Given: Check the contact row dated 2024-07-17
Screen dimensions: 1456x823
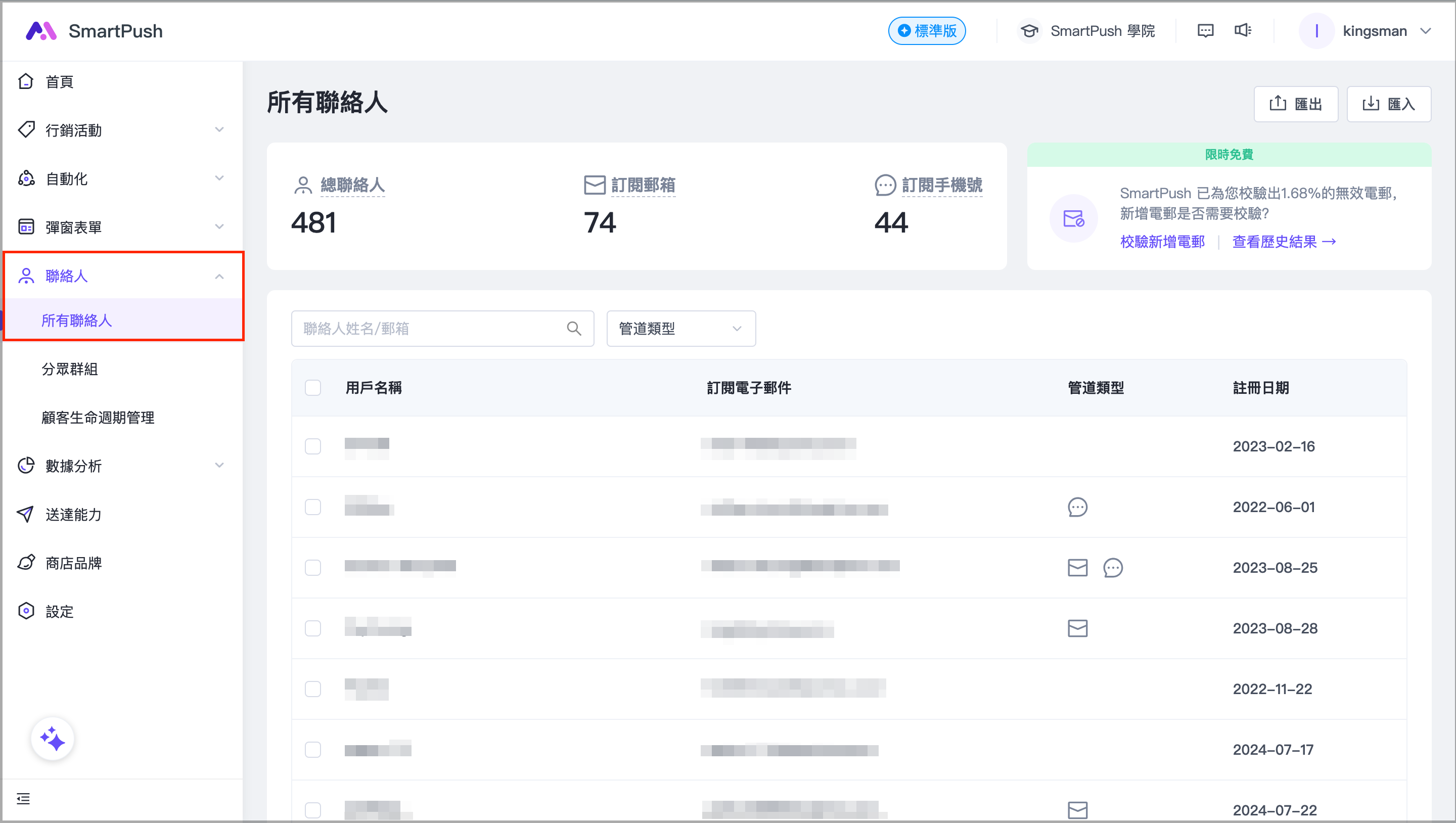Looking at the screenshot, I should point(312,750).
